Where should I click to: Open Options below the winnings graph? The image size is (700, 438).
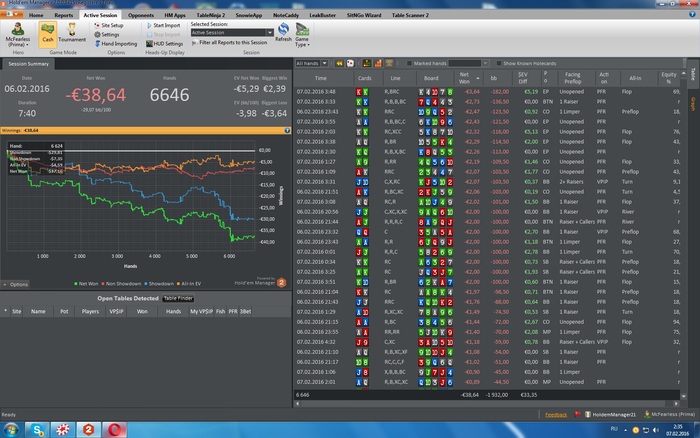pyautogui.click(x=18, y=284)
